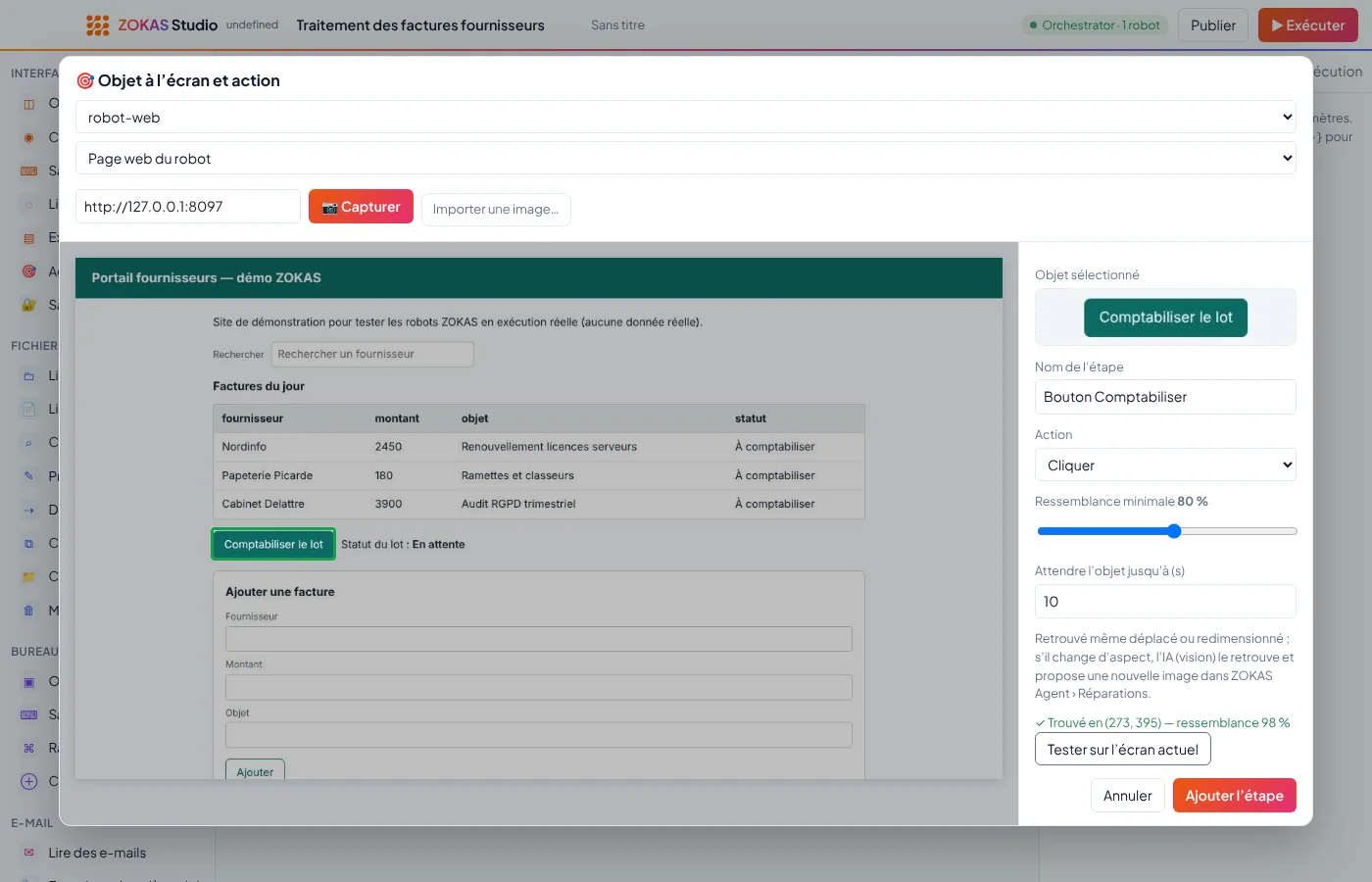The image size is (1372, 882).
Task: Select the Comptabiliser le lot button in capture
Action: (273, 544)
